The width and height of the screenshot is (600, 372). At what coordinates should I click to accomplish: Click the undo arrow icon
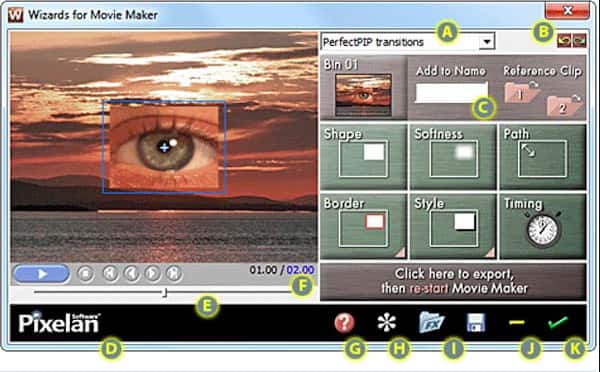pos(564,41)
